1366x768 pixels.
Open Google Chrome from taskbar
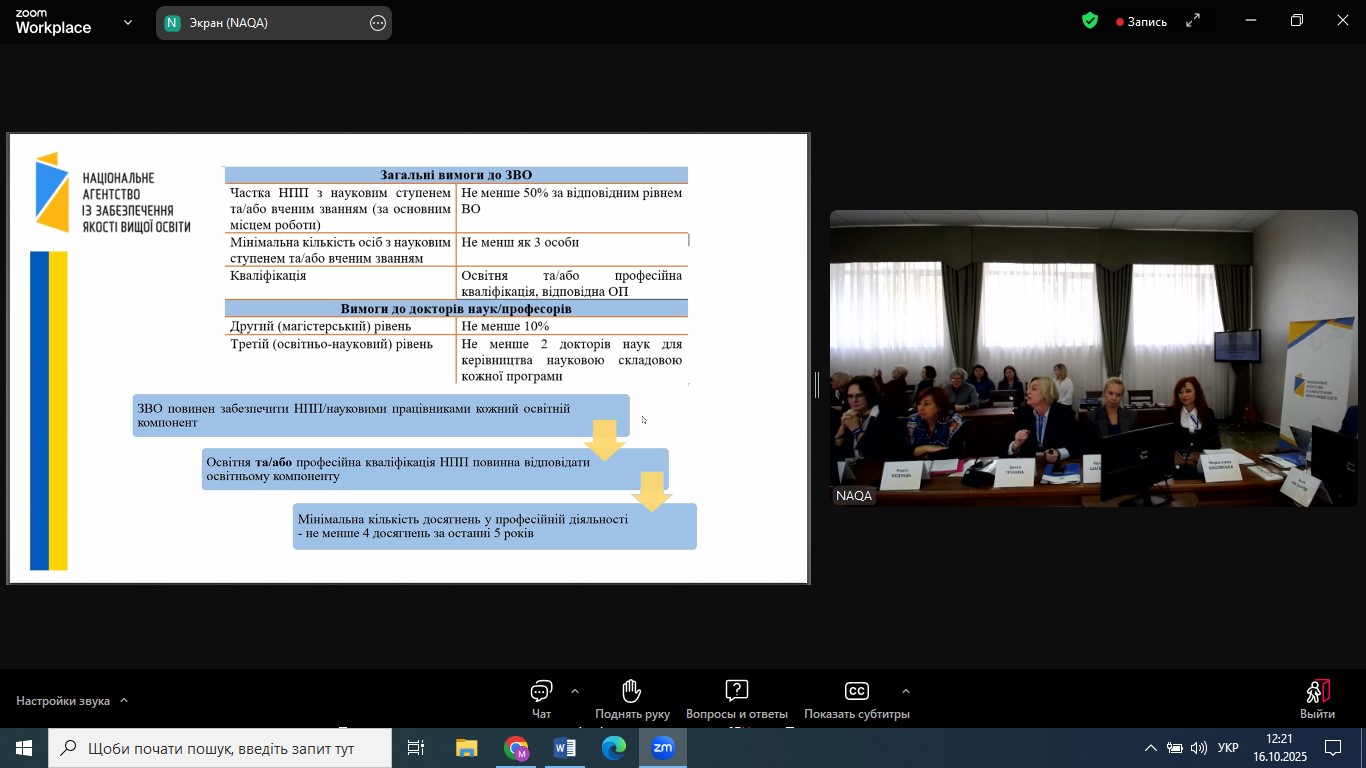point(516,748)
